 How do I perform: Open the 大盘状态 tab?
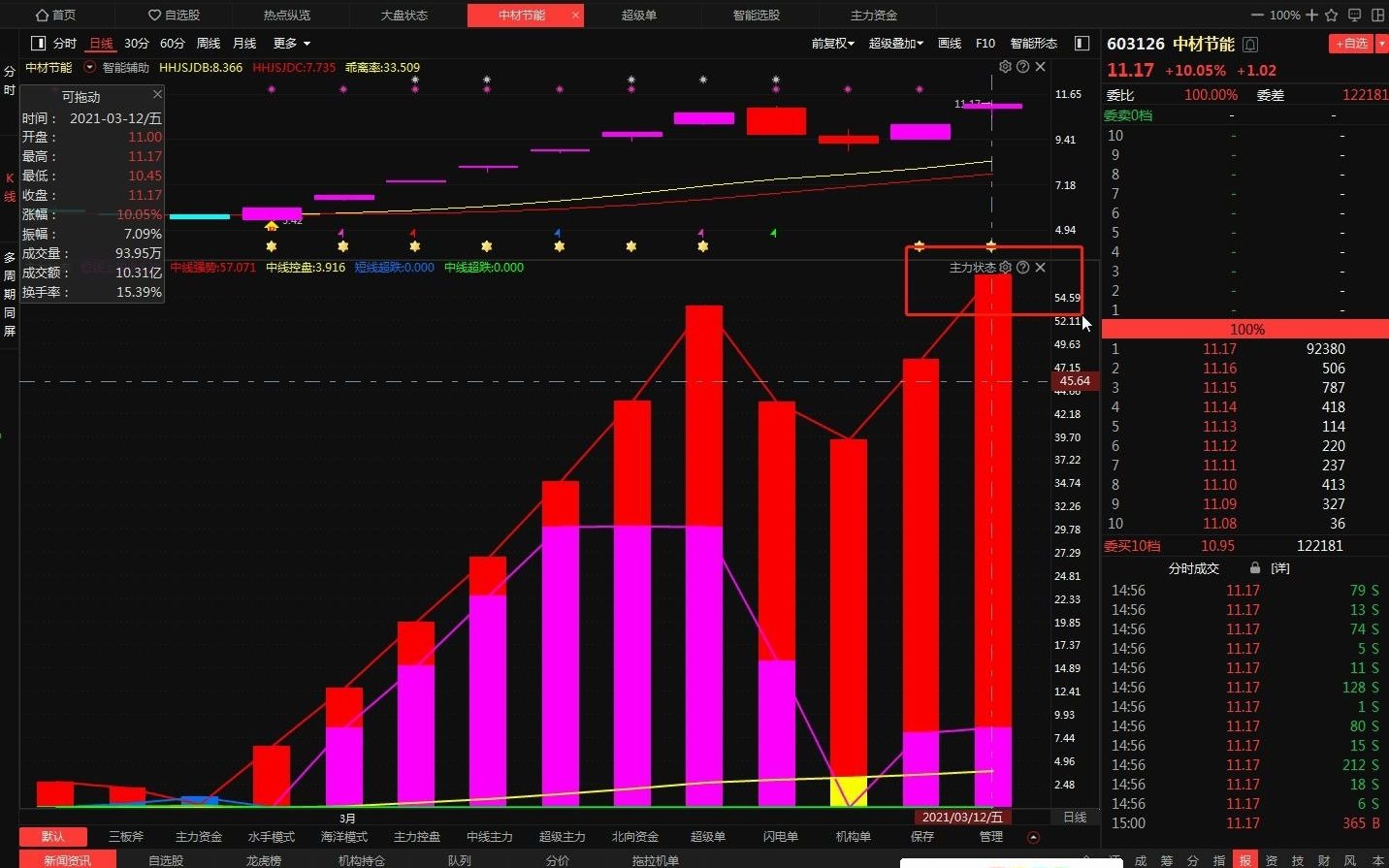tap(404, 16)
